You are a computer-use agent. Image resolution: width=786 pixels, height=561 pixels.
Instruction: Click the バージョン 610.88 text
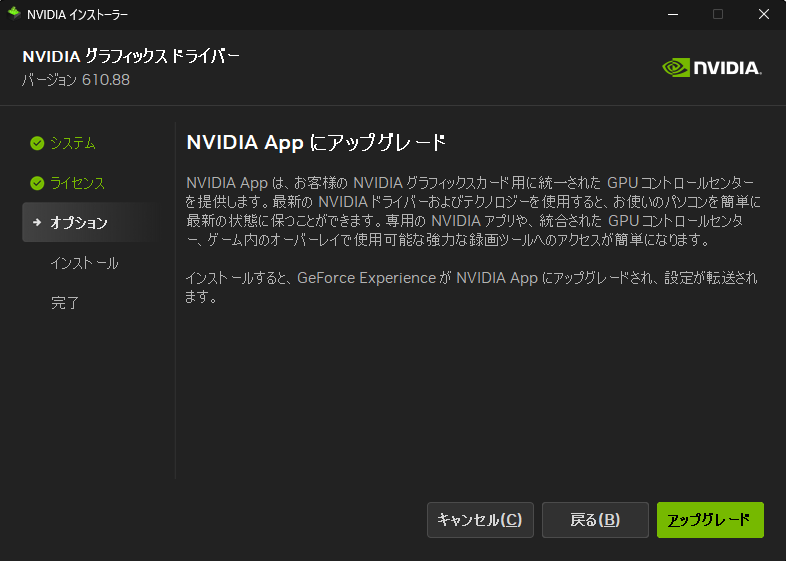(x=76, y=80)
